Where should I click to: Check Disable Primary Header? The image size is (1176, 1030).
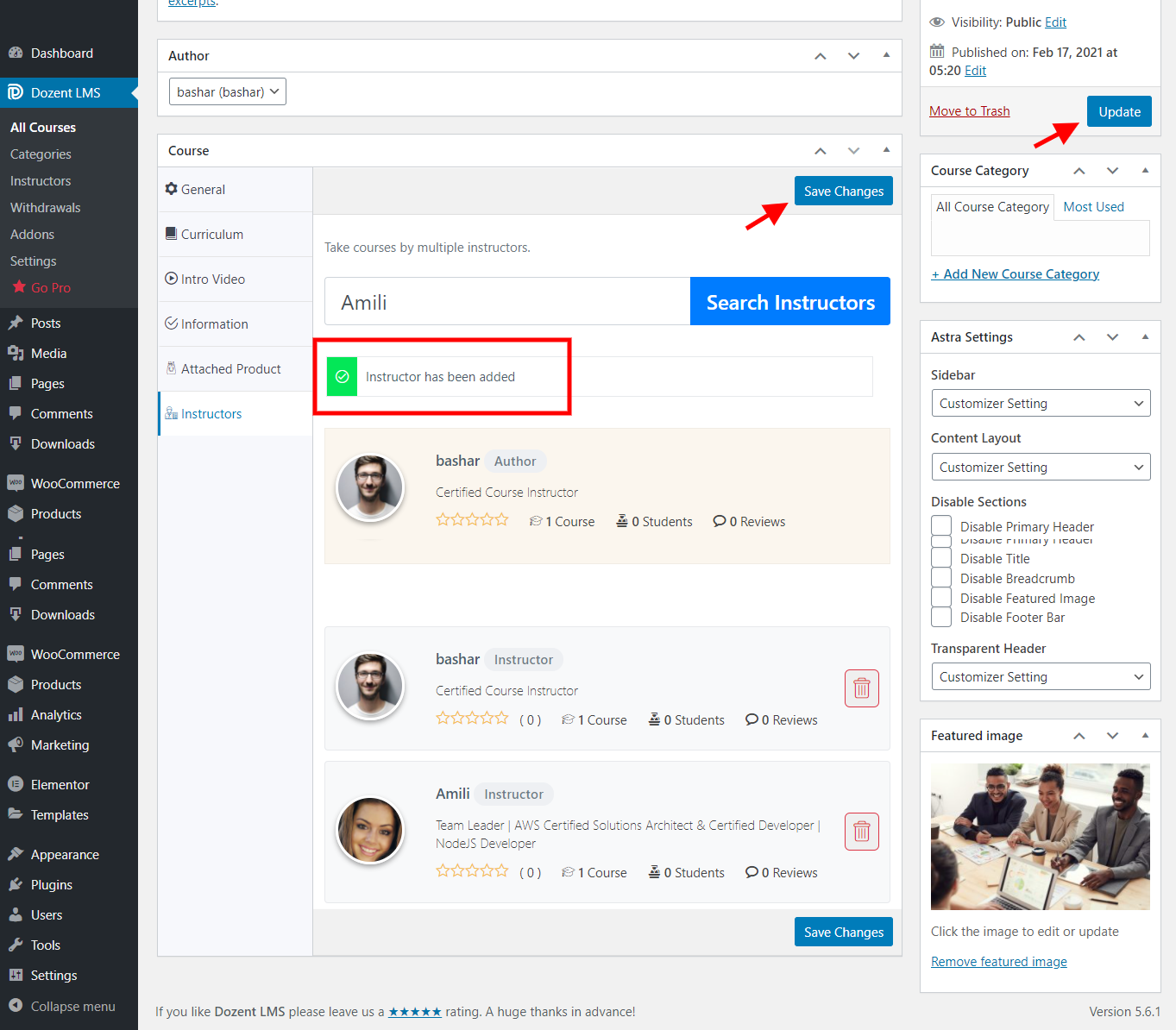(x=941, y=525)
